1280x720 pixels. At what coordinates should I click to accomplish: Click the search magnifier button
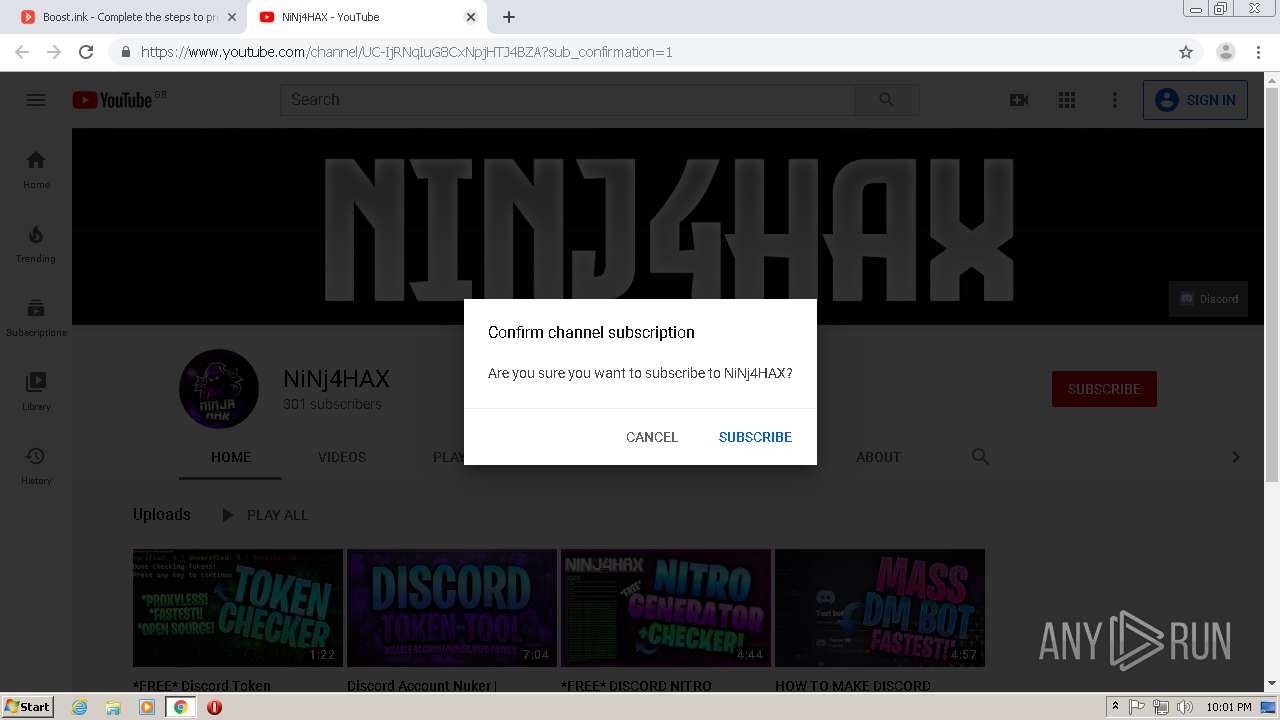(x=887, y=100)
